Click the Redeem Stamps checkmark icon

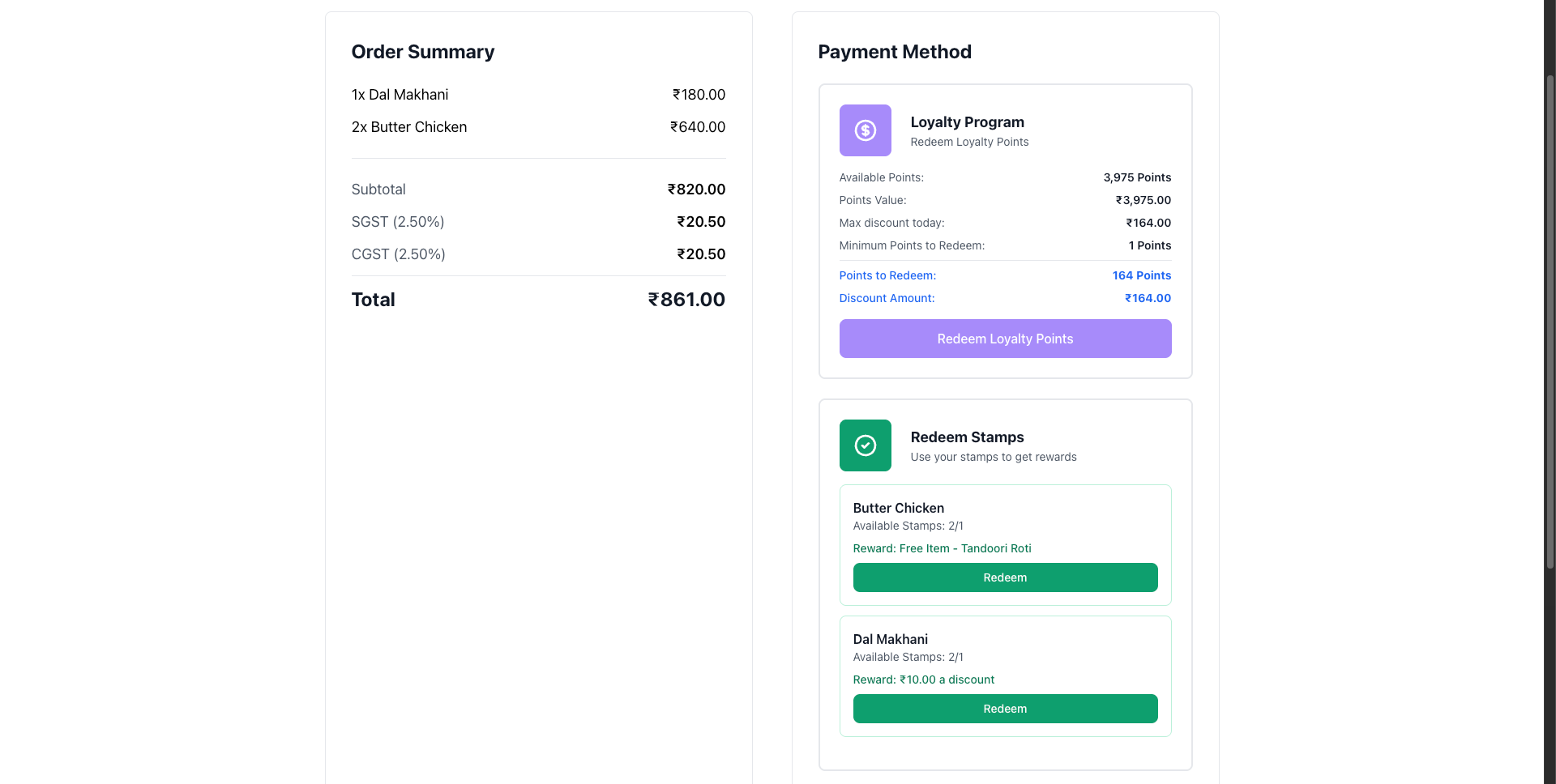coord(865,445)
